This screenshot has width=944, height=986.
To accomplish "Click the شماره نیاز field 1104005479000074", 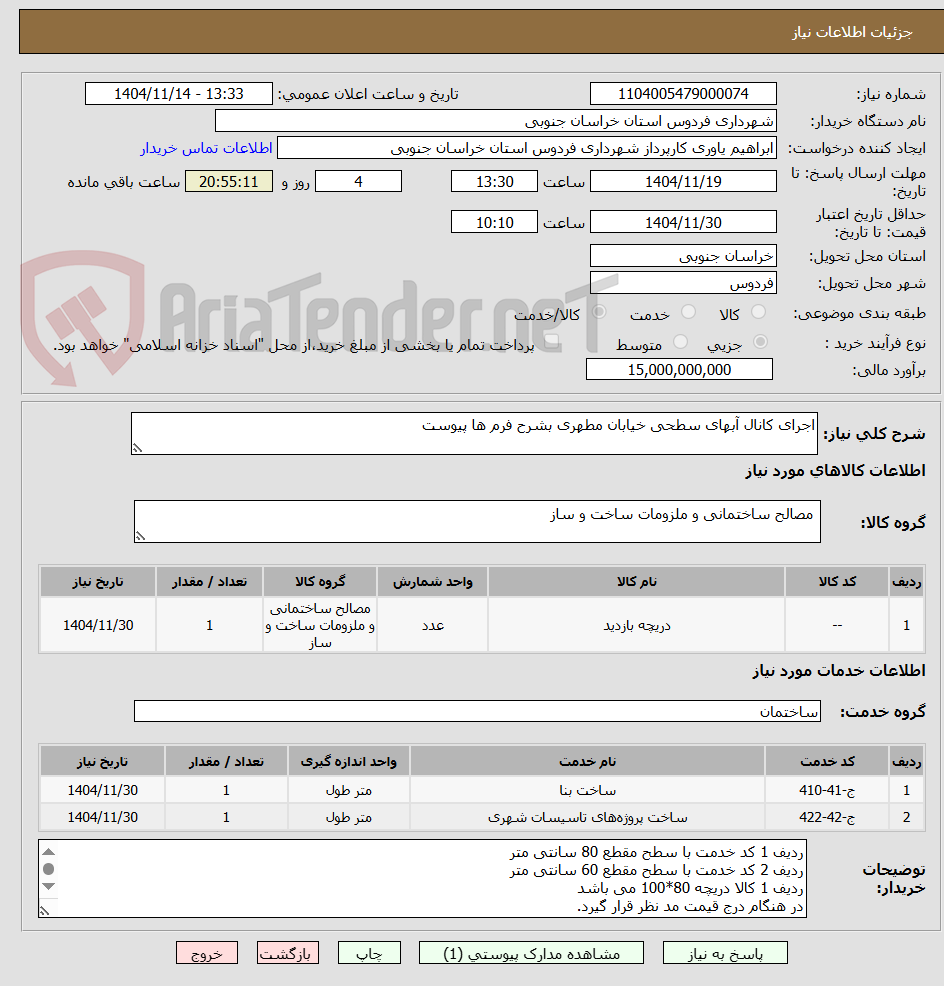I will click(x=683, y=94).
